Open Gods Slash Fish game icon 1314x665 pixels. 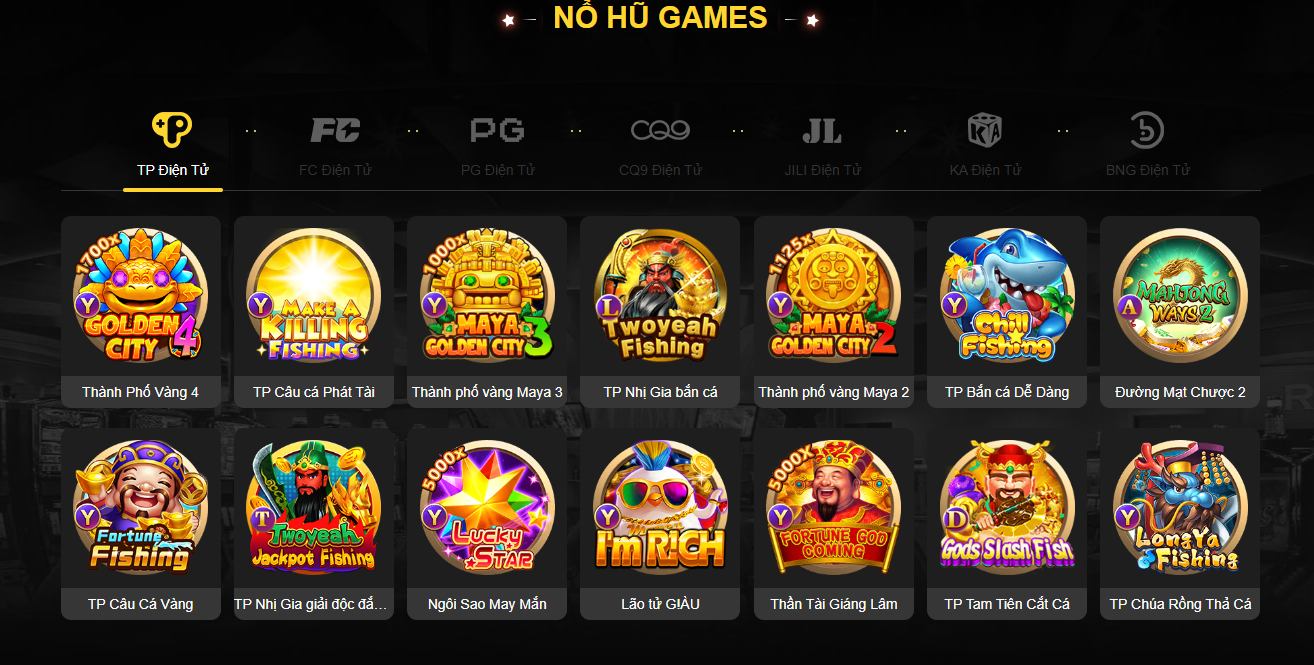(1007, 507)
